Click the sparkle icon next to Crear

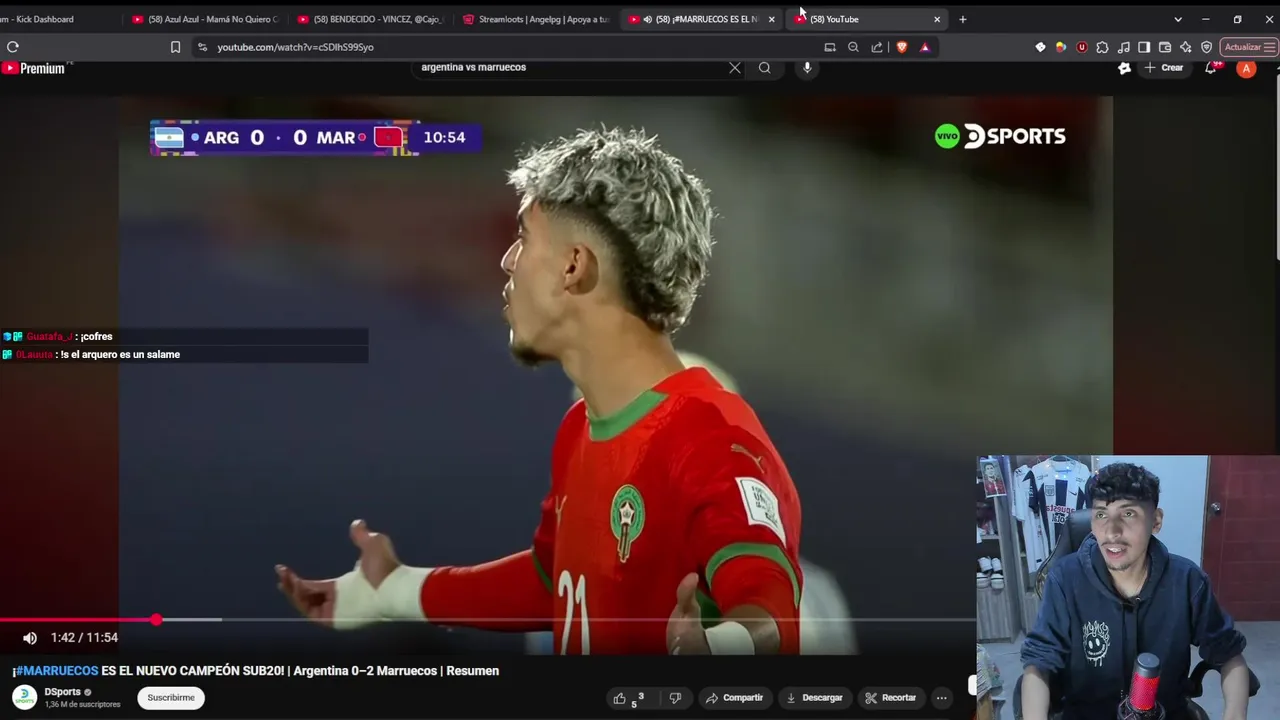(1124, 67)
